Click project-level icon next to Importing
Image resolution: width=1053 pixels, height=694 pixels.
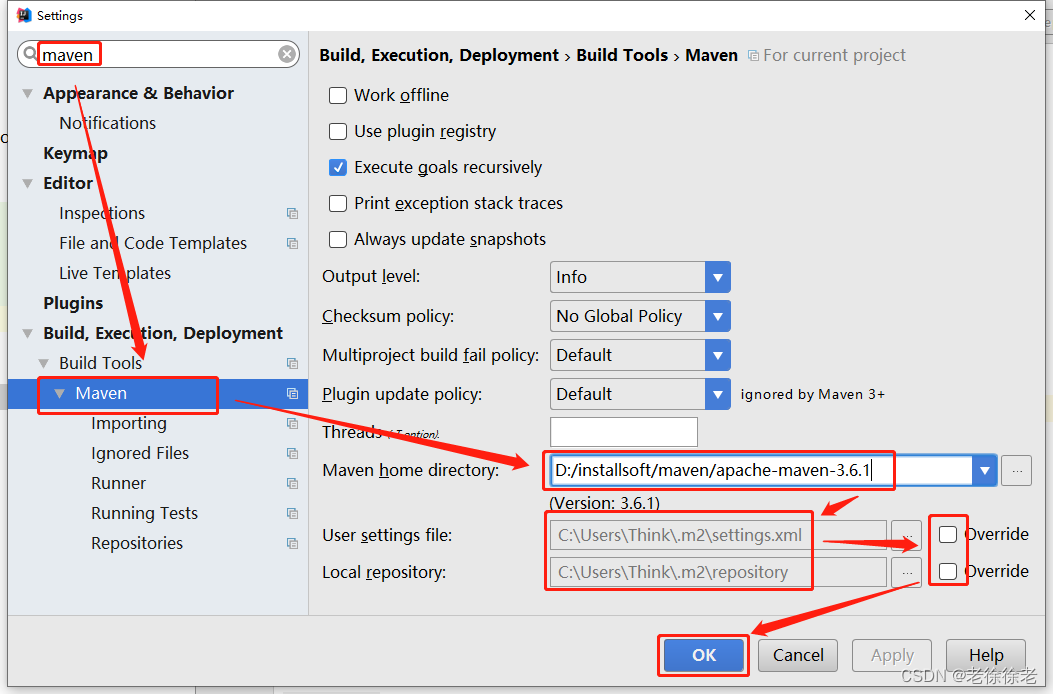click(x=292, y=423)
